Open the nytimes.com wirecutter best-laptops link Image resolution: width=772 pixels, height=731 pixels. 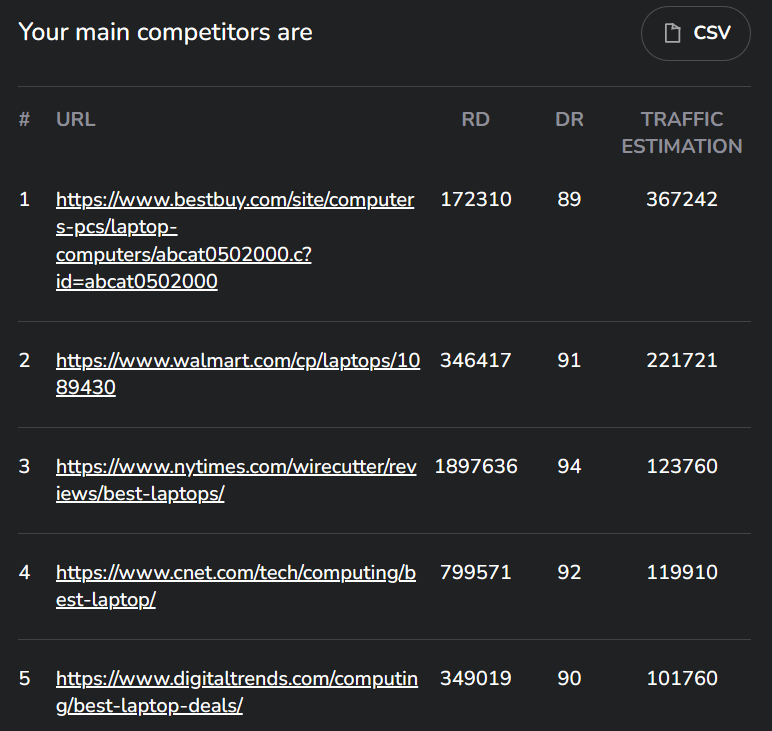click(236, 480)
